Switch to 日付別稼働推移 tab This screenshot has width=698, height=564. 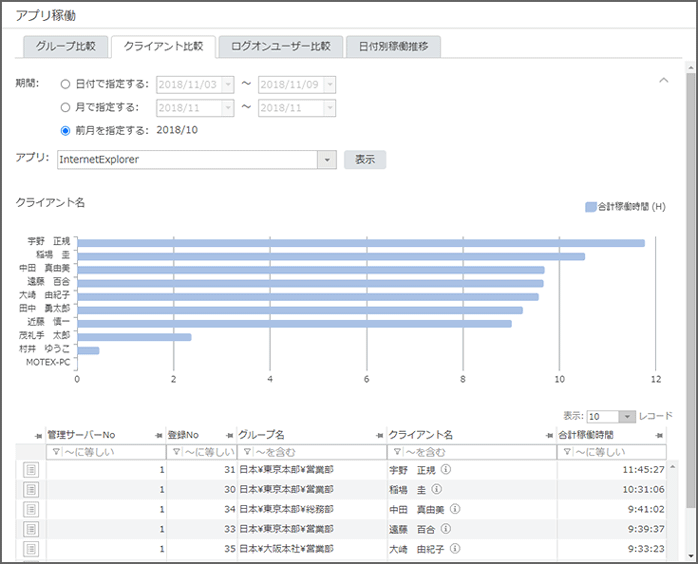[x=394, y=46]
